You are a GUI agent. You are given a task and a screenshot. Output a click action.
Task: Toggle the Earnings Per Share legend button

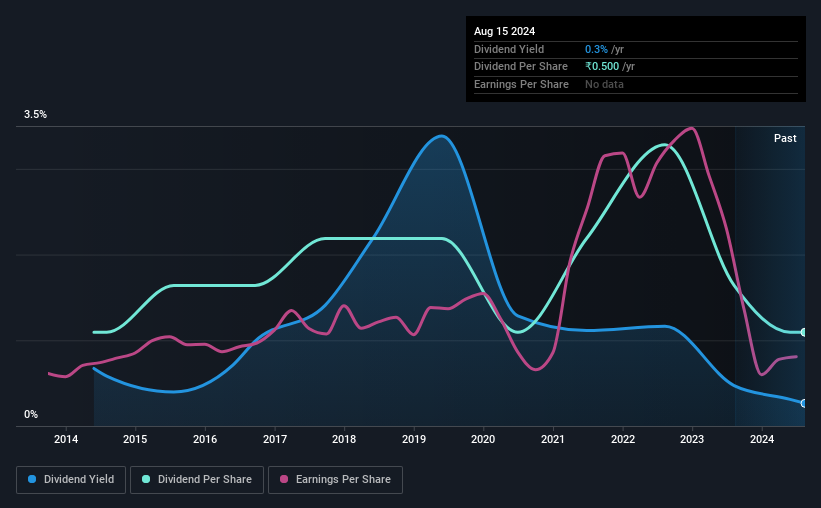(335, 480)
